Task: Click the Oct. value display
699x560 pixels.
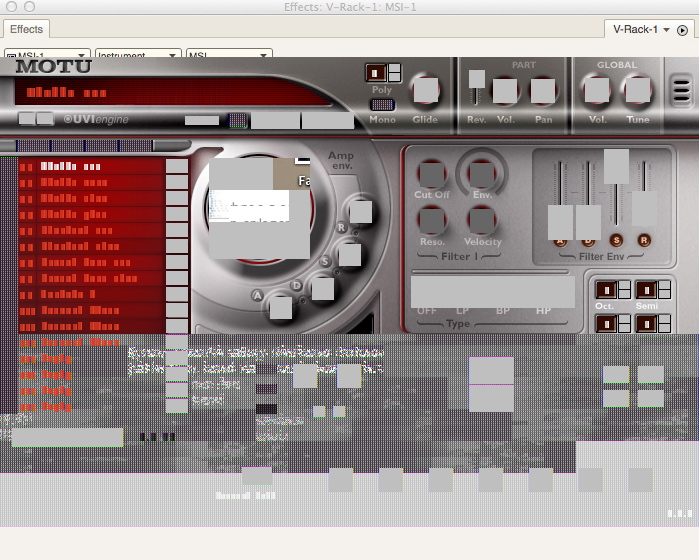Action: [x=607, y=290]
